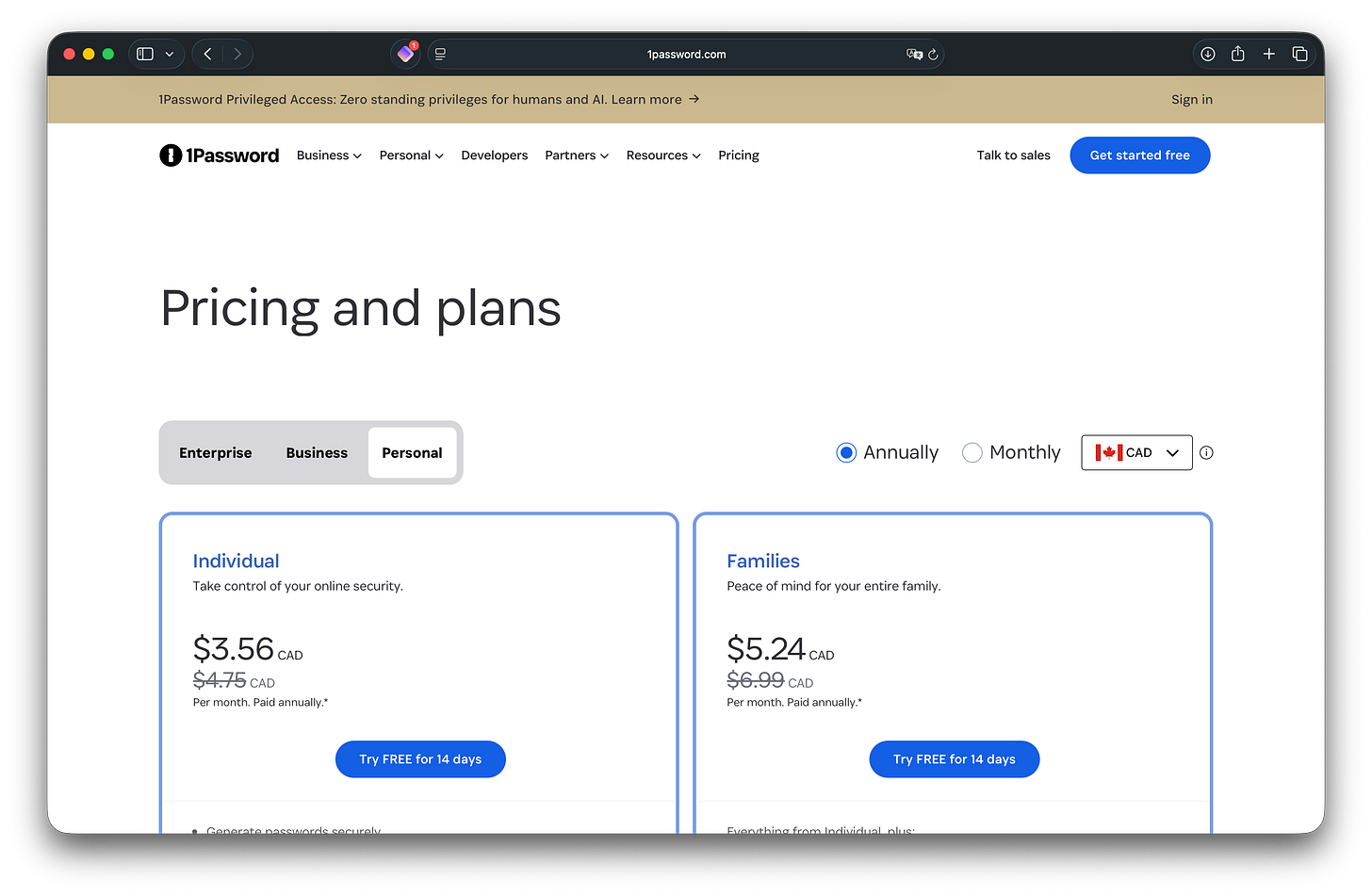Image resolution: width=1372 pixels, height=896 pixels.
Task: Open the Pricing navigation link
Action: 739,155
